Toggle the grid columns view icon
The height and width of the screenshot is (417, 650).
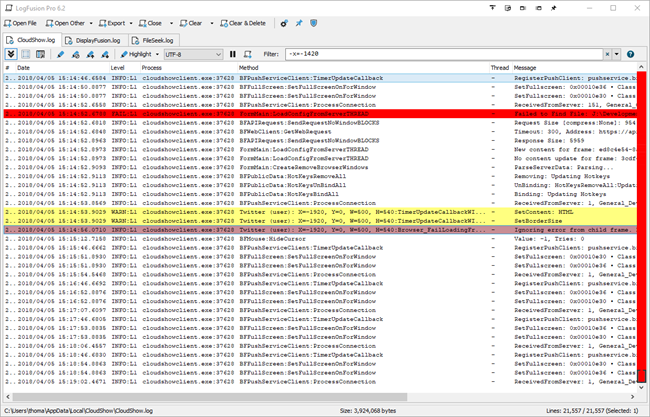point(26,54)
